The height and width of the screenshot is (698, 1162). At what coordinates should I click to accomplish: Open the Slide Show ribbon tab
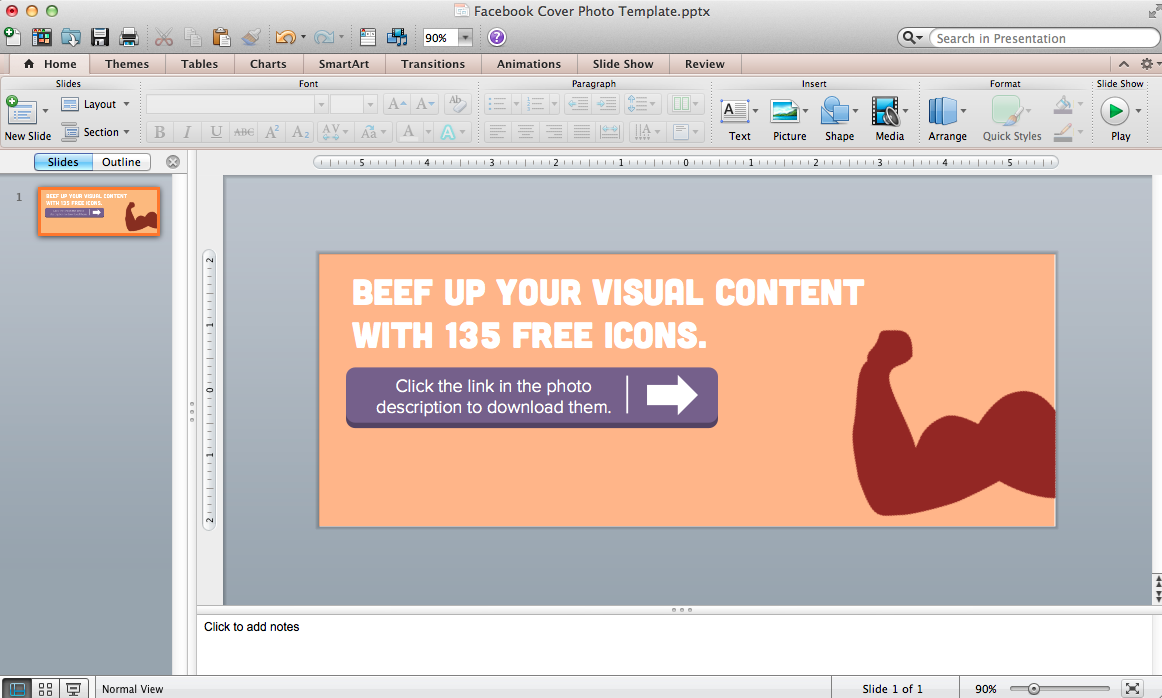[622, 64]
